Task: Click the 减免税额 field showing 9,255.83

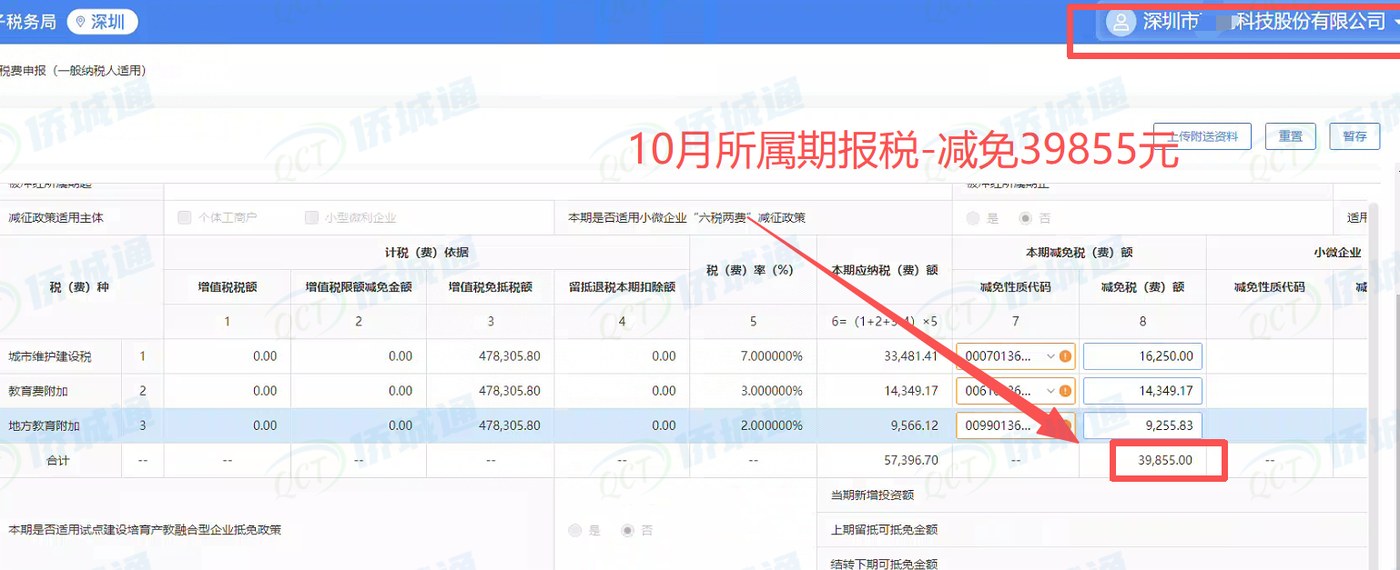Action: [x=1142, y=426]
